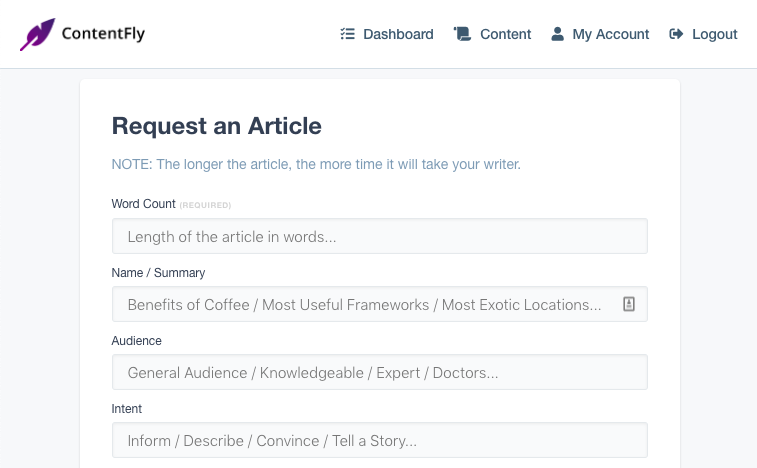Click the Word Count label
Image resolution: width=757 pixels, height=468 pixels.
[x=143, y=204]
